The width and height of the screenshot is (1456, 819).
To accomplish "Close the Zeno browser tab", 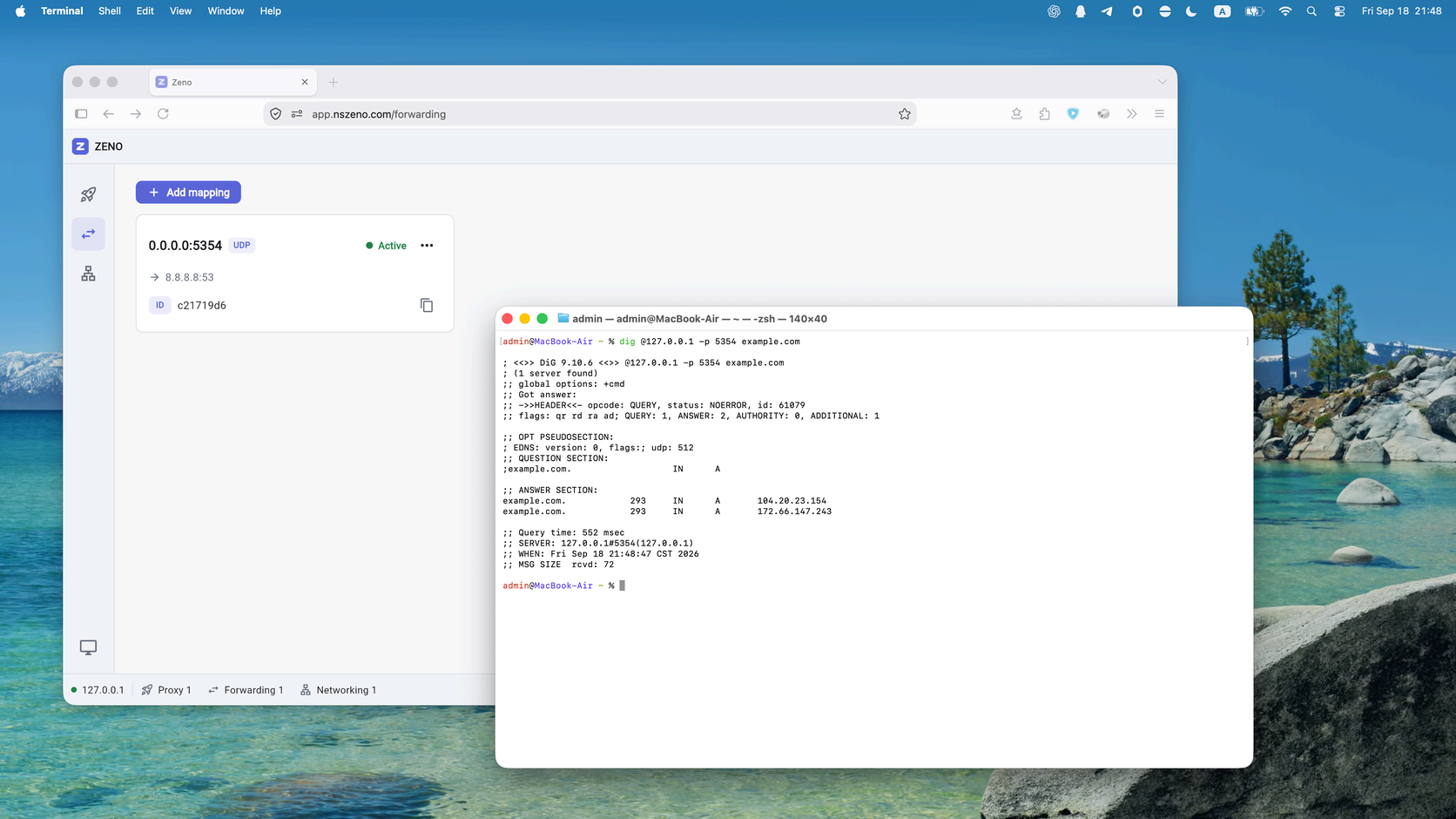I will tap(305, 82).
